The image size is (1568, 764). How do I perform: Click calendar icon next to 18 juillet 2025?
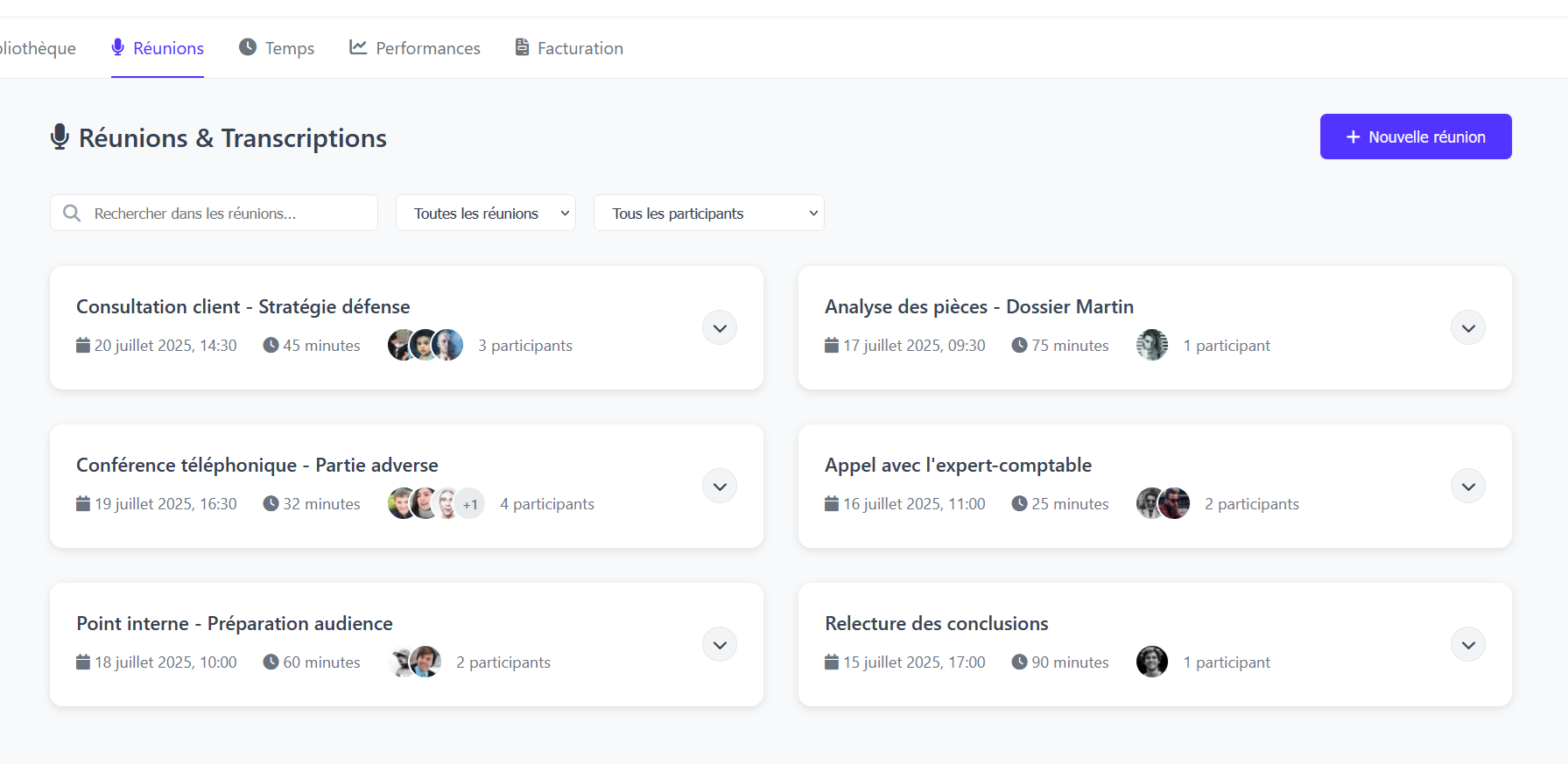coord(83,662)
